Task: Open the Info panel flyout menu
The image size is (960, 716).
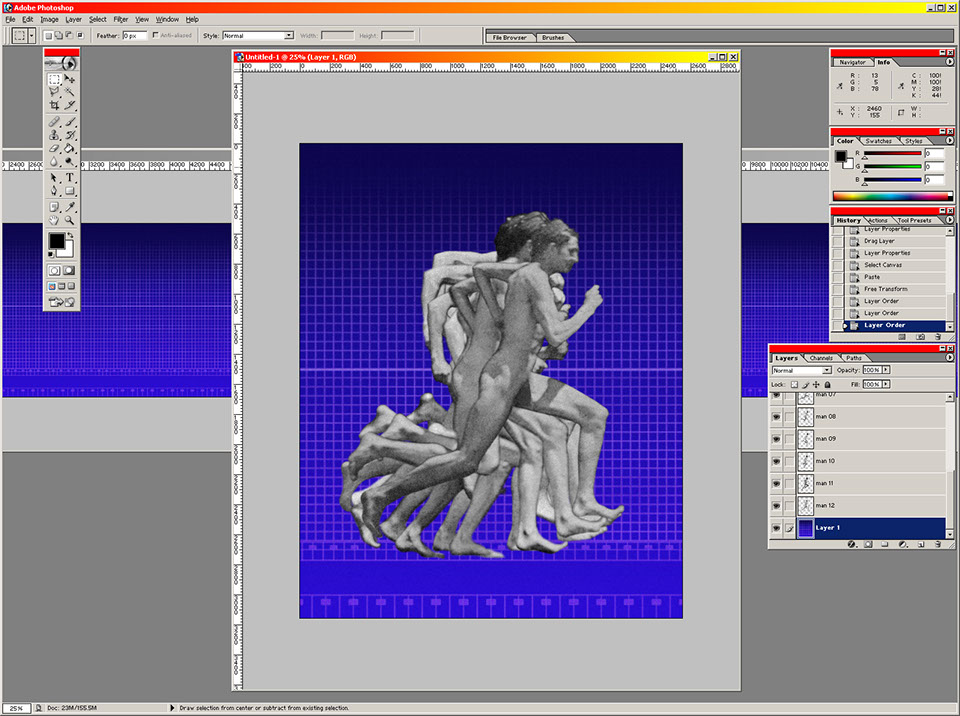Action: (950, 62)
